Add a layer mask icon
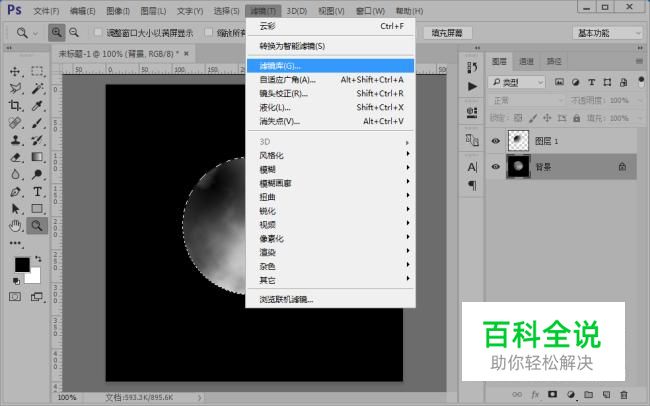Screen dimensions: 650x406 (552, 394)
